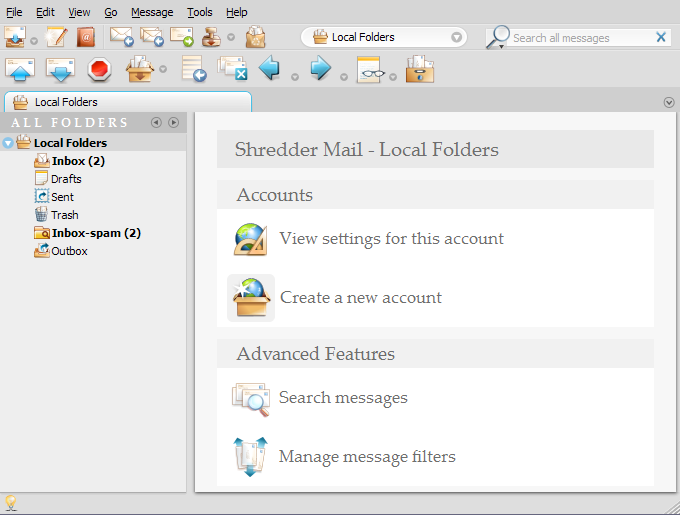Click the blue Back arrow icon
The width and height of the screenshot is (680, 515).
coord(269,68)
